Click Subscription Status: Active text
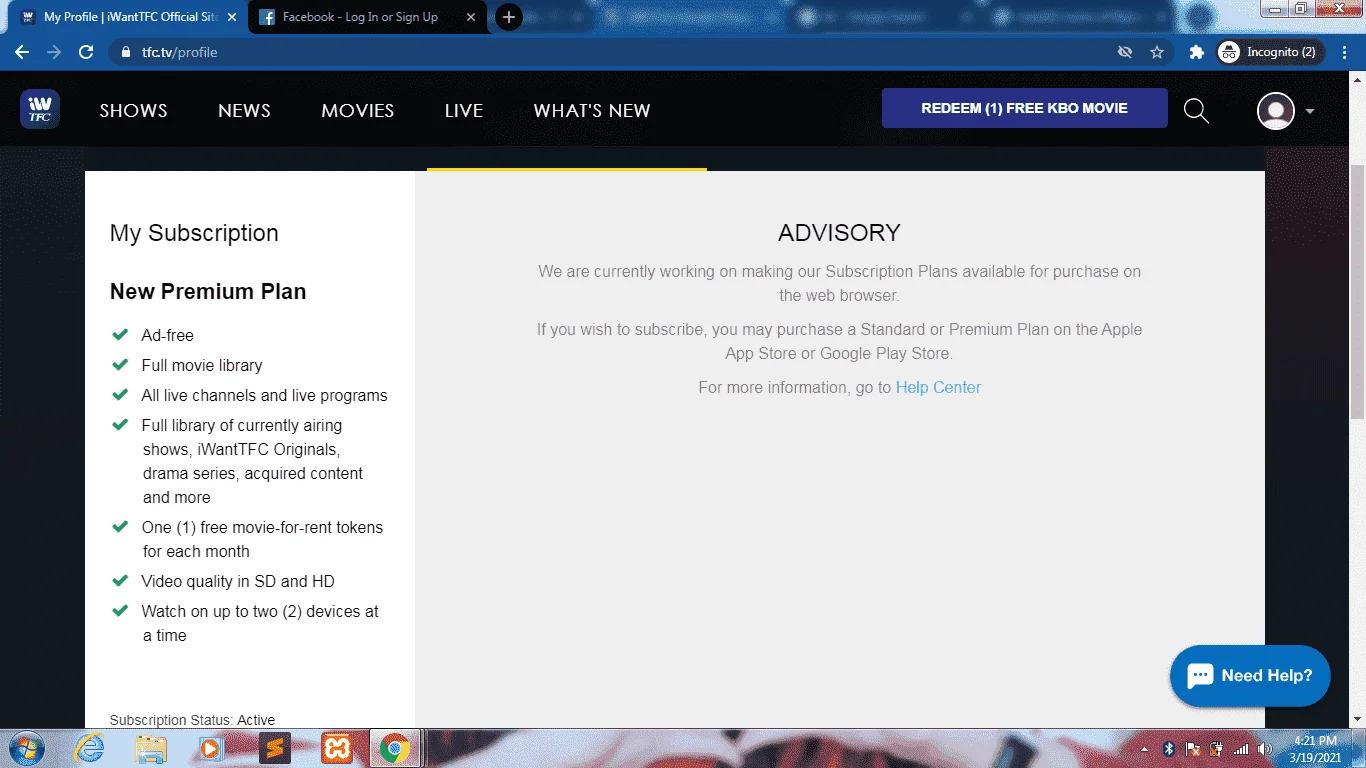1366x768 pixels. pos(192,720)
